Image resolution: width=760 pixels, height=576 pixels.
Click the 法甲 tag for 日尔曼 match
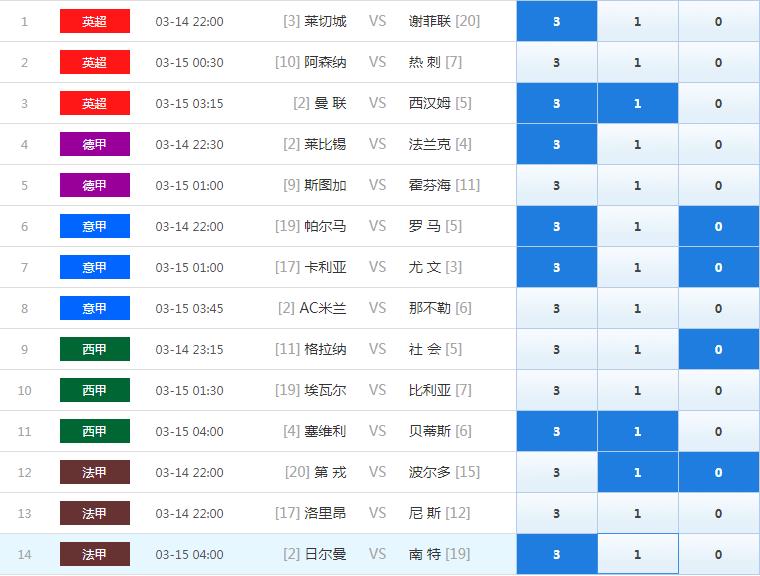[x=95, y=554]
